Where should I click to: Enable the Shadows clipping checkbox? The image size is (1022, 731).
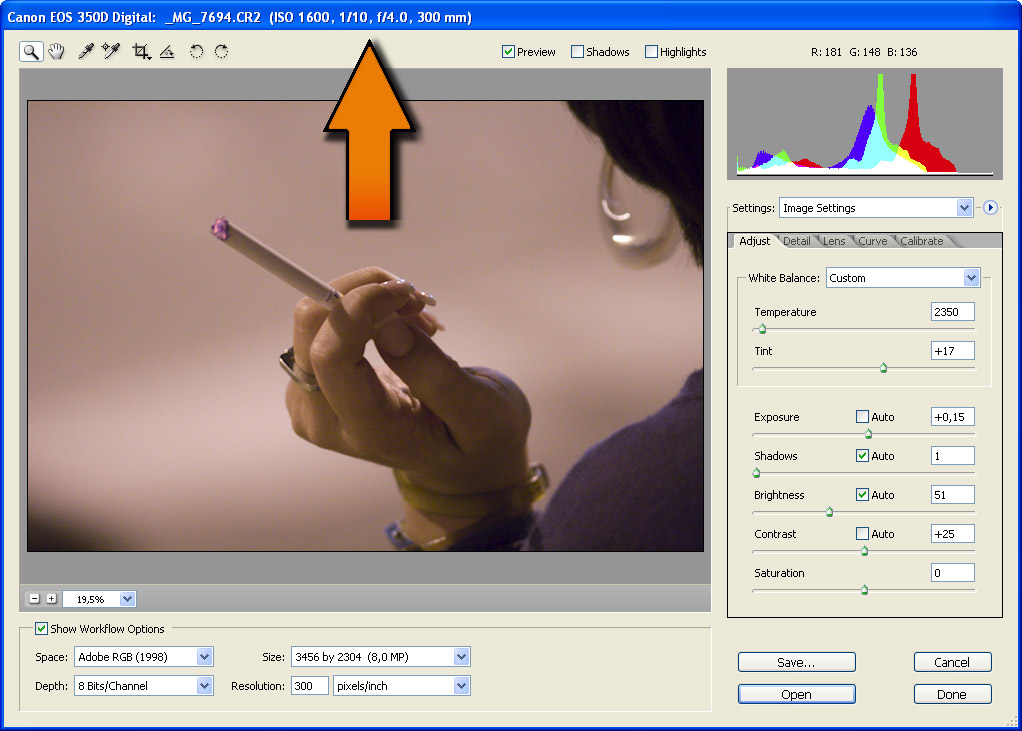coord(577,51)
